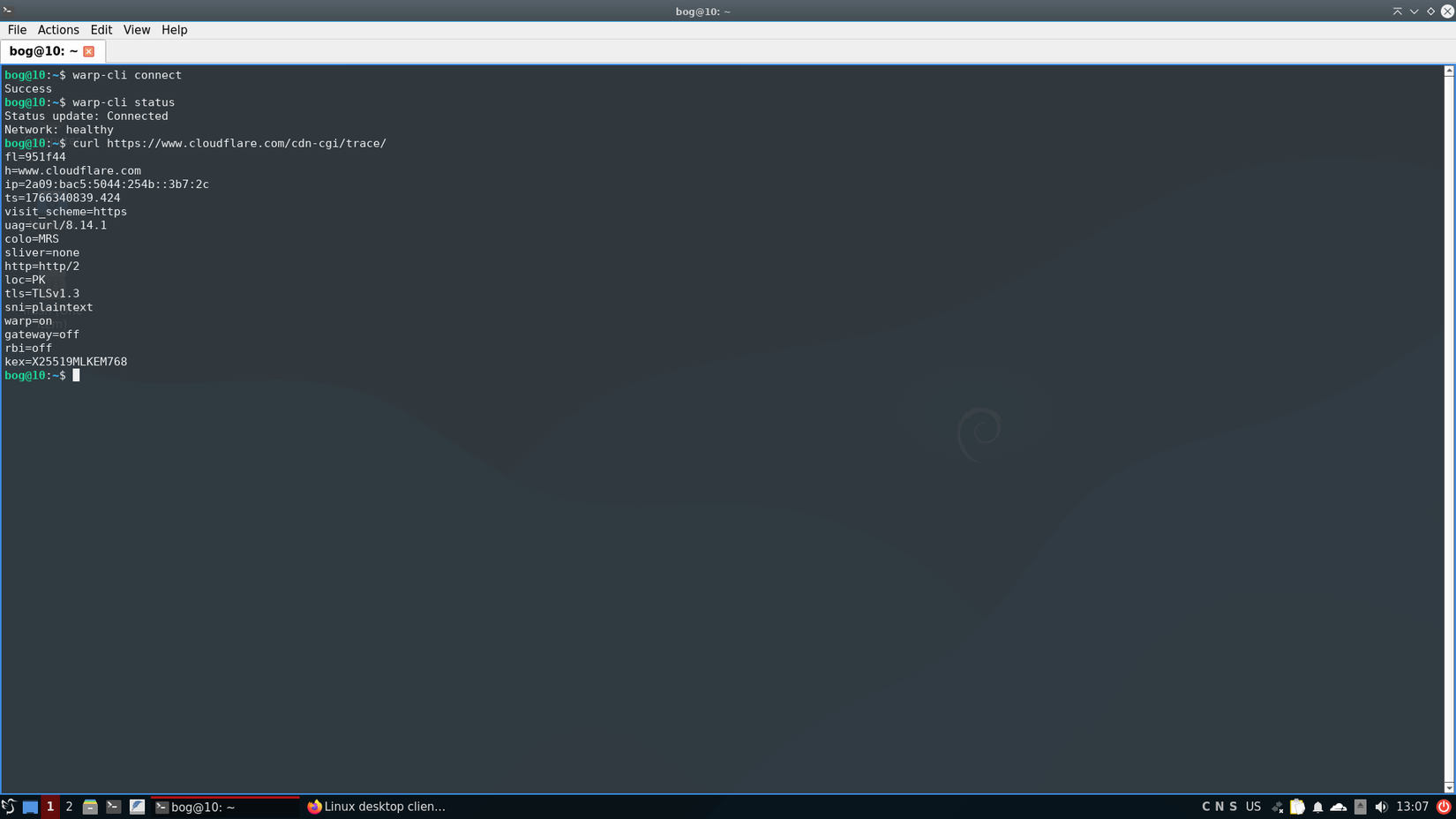This screenshot has width=1456, height=819.
Task: Open the volume control speaker icon
Action: tap(1381, 807)
